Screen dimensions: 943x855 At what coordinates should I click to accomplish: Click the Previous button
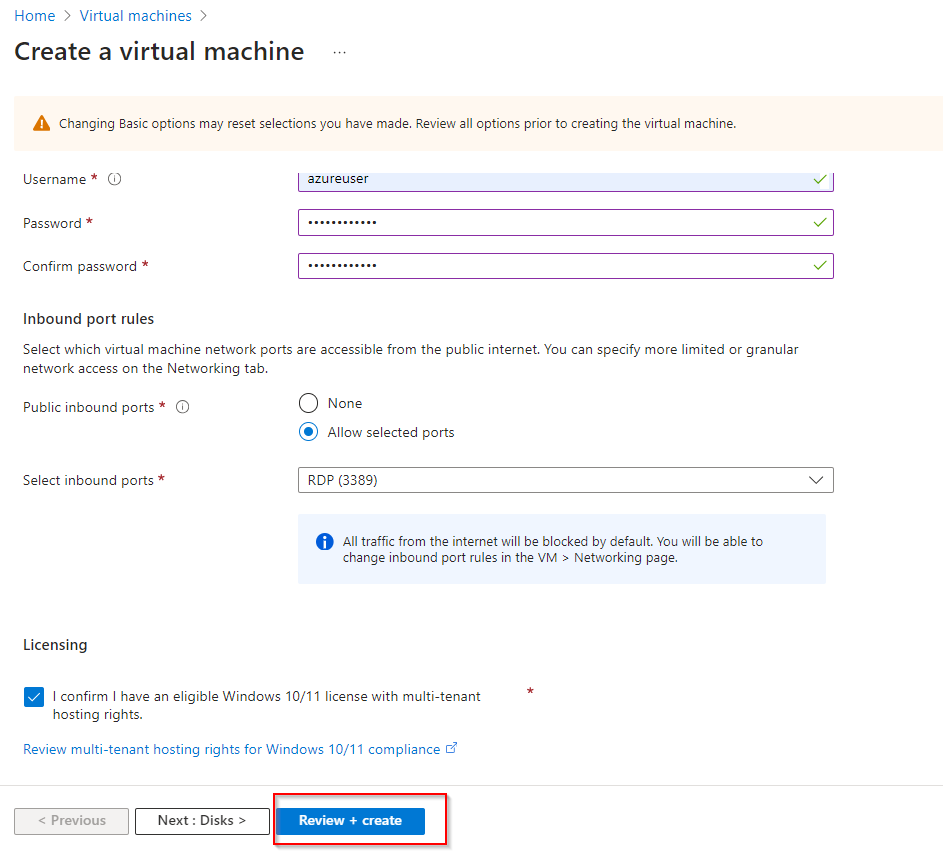pos(72,821)
